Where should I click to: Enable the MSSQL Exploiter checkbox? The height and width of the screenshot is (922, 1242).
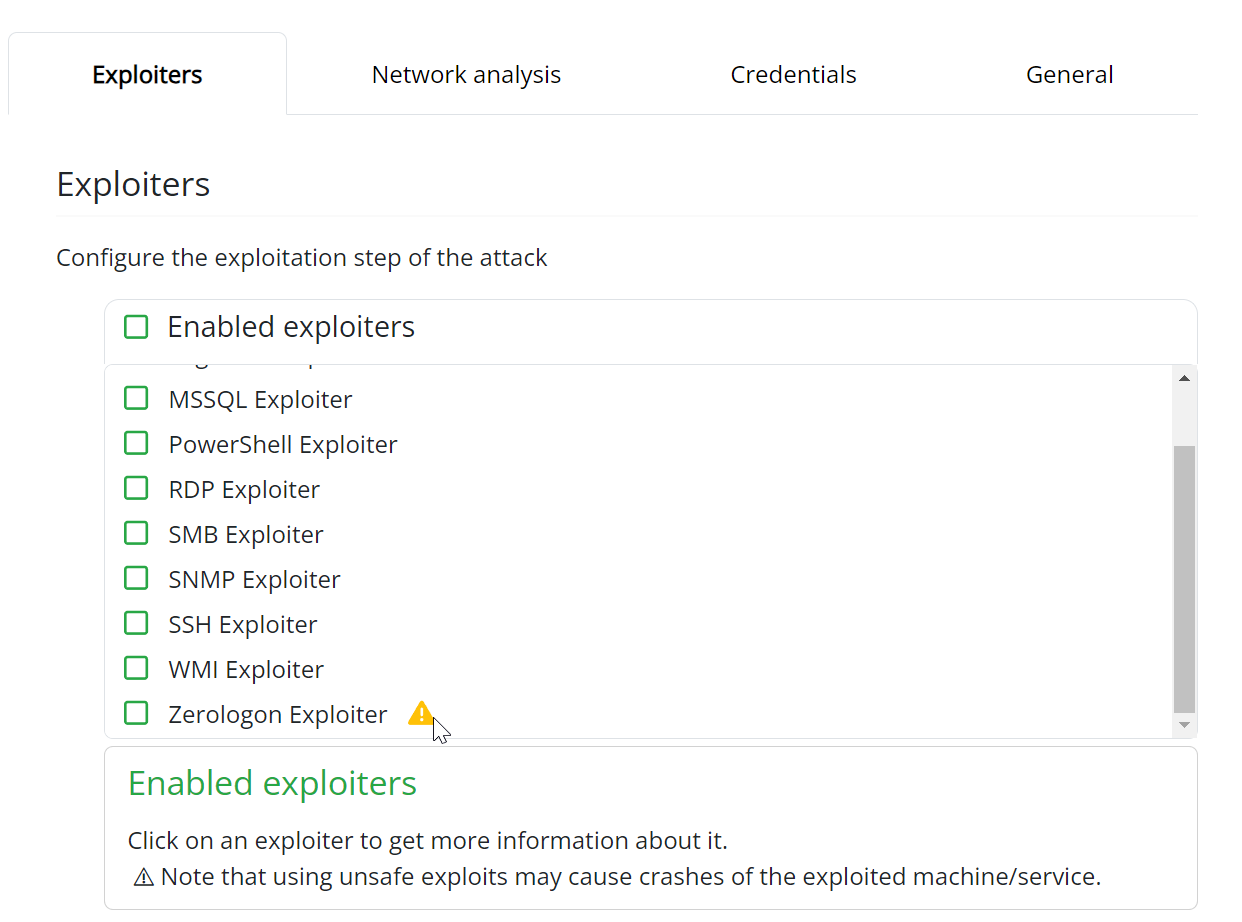[136, 398]
